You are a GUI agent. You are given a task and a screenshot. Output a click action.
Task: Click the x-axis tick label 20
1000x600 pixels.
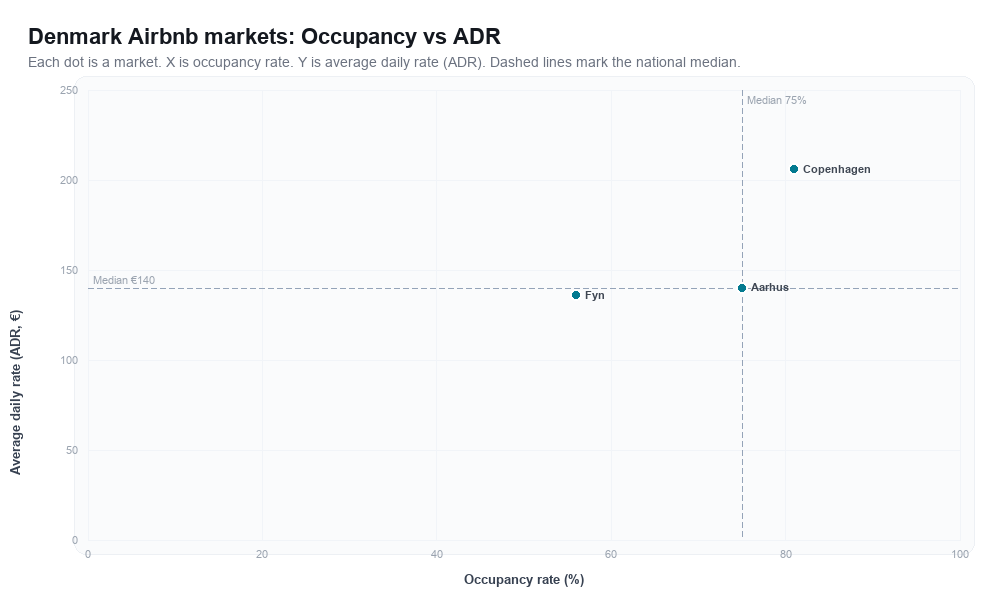(x=262, y=555)
